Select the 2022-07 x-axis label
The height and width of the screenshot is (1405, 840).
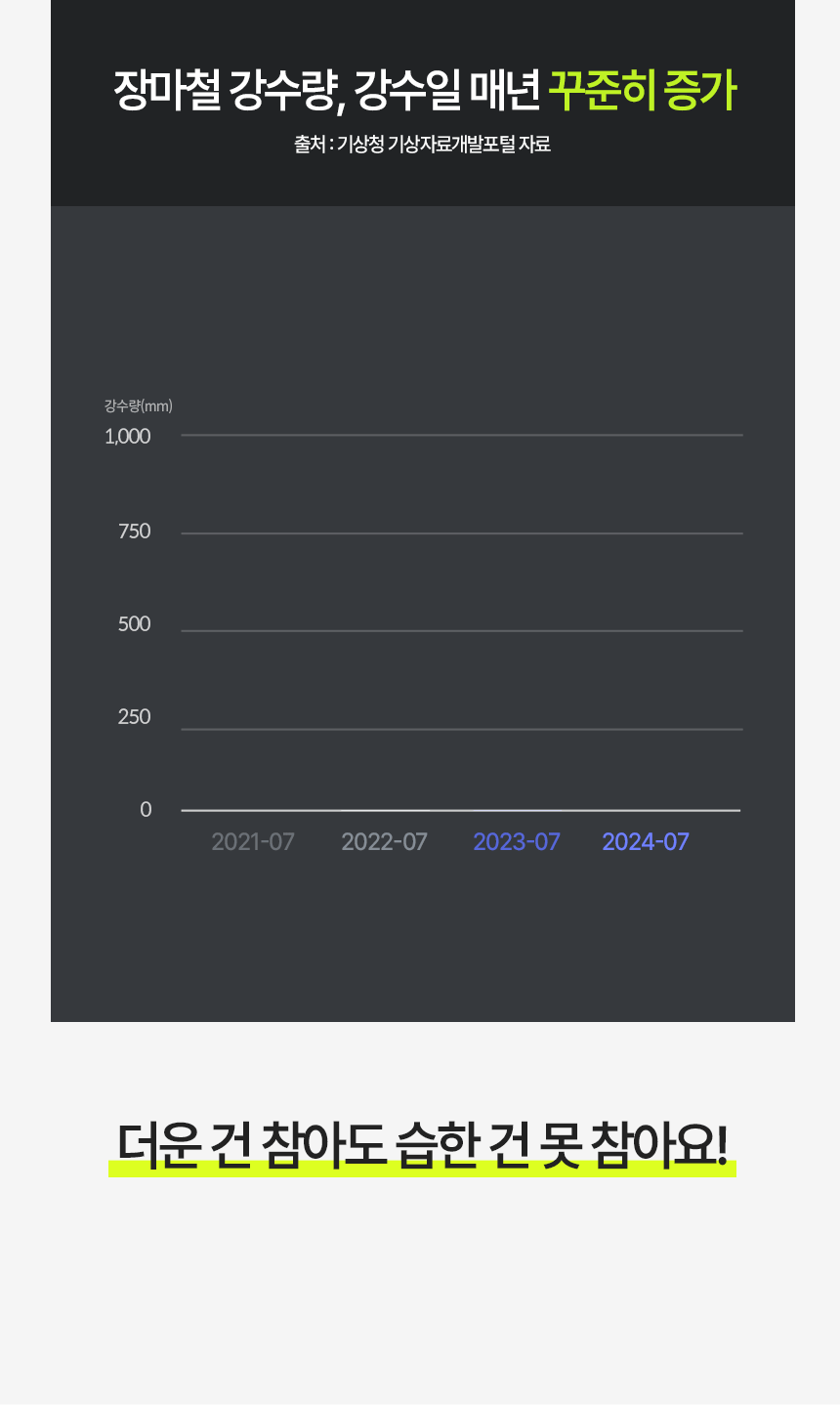click(x=384, y=841)
